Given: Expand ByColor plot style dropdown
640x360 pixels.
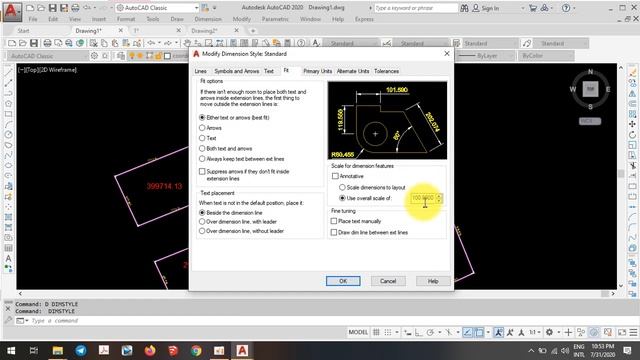Looking at the screenshot, I should click(x=570, y=56).
